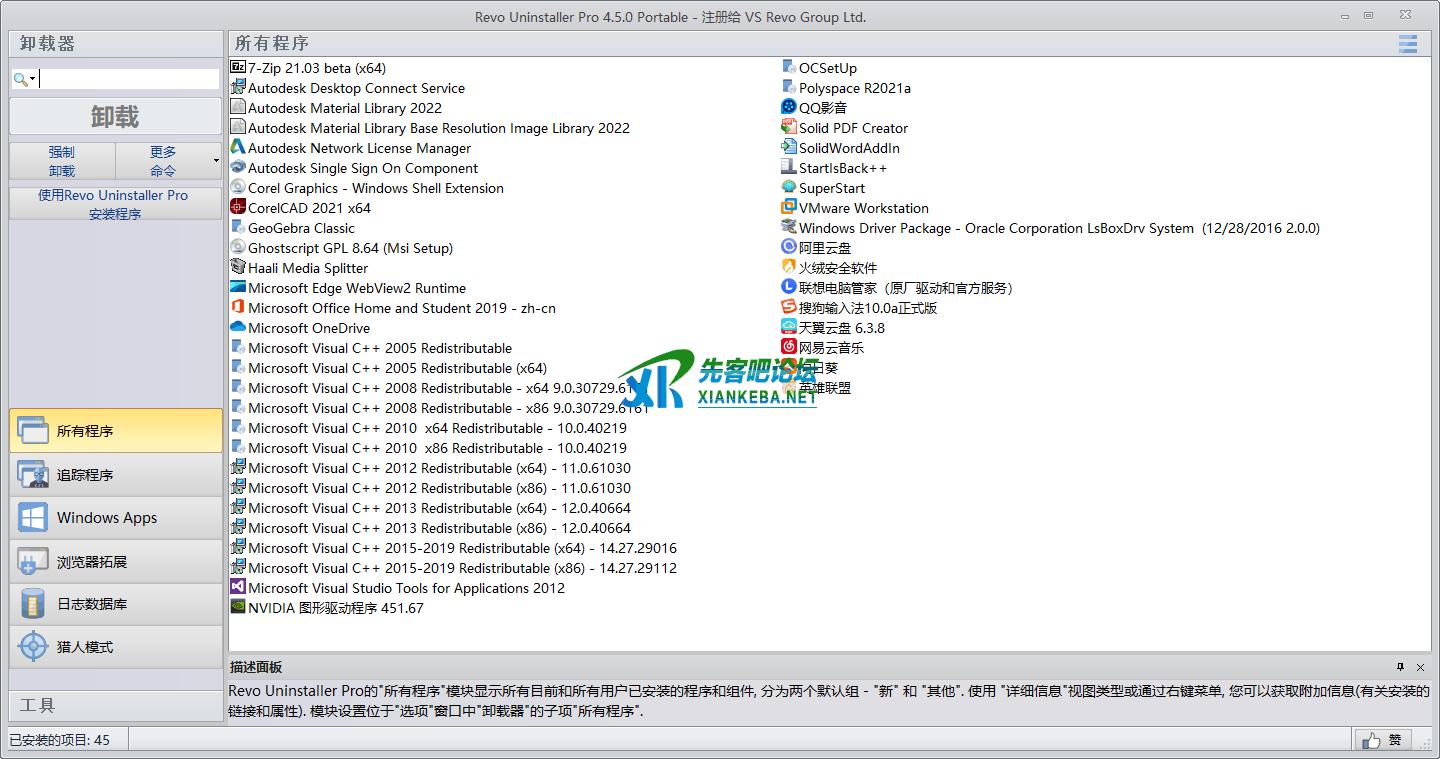The width and height of the screenshot is (1440, 759).
Task: Collapse the 工具 section header
Action: pos(115,705)
